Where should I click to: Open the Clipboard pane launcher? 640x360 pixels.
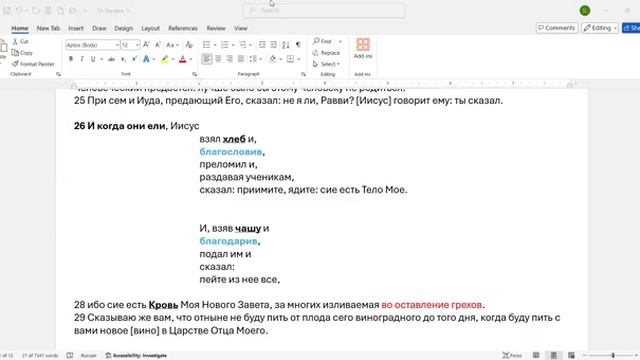pyautogui.click(x=58, y=74)
